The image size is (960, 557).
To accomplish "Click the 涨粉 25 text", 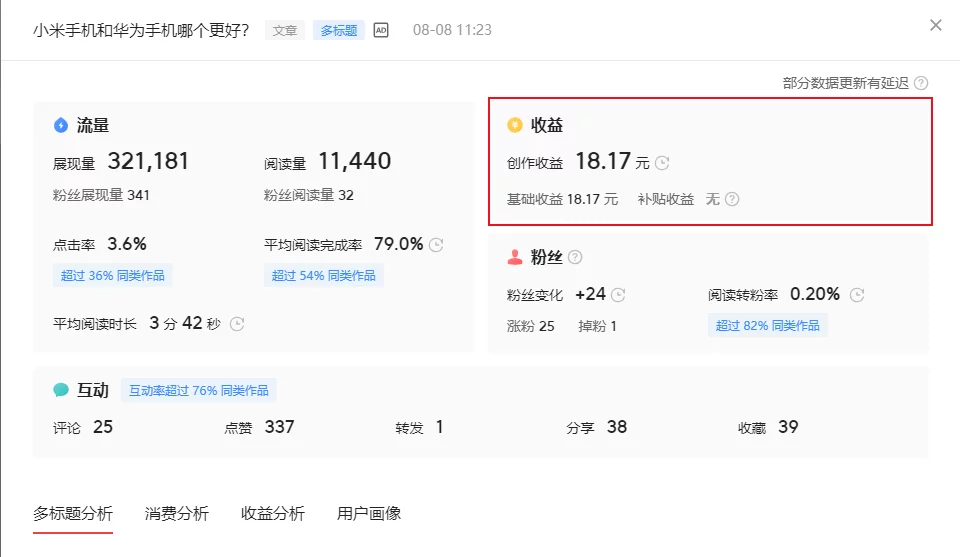I will coord(530,326).
